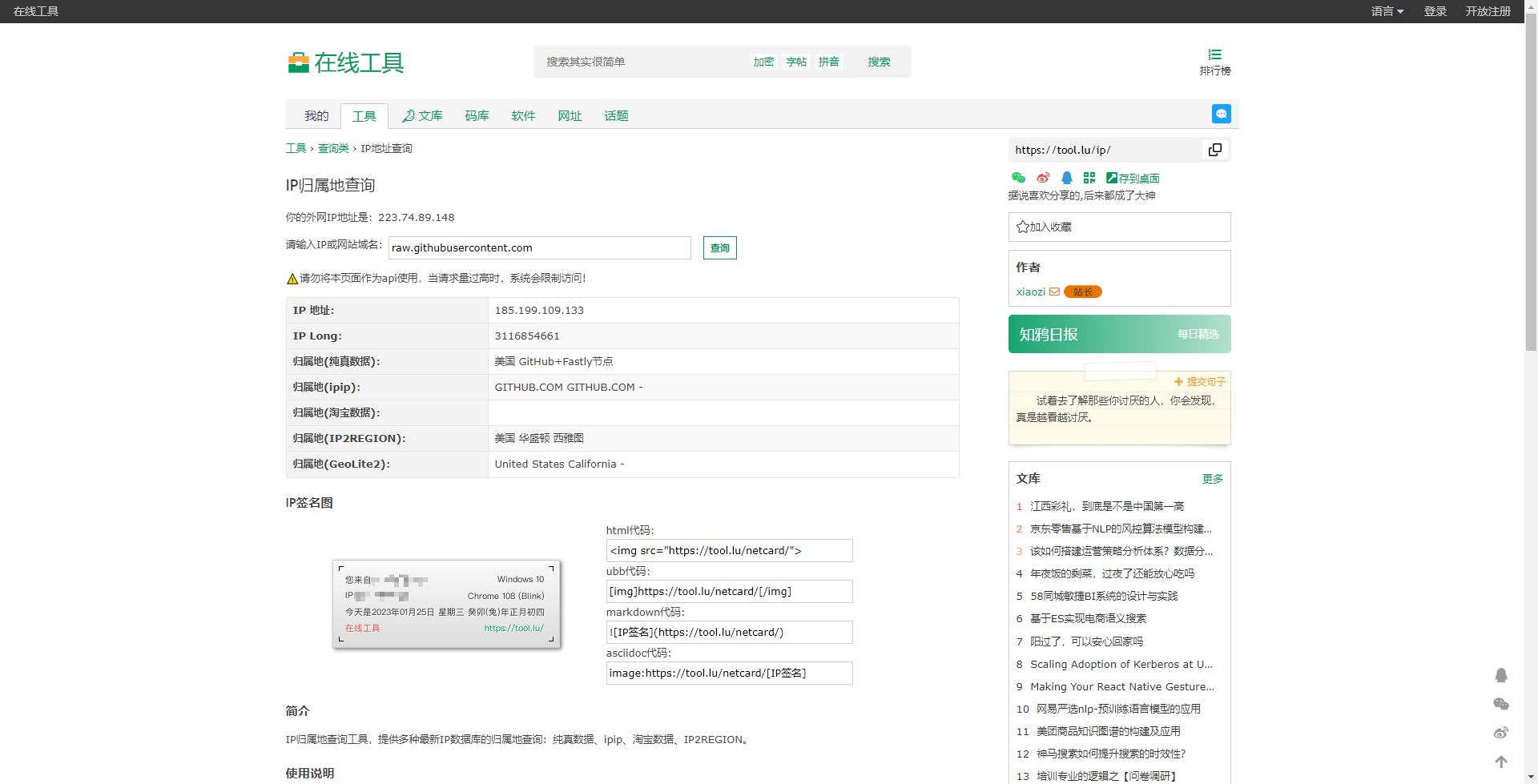Click floating QQ bell icon at right edge

1501,675
